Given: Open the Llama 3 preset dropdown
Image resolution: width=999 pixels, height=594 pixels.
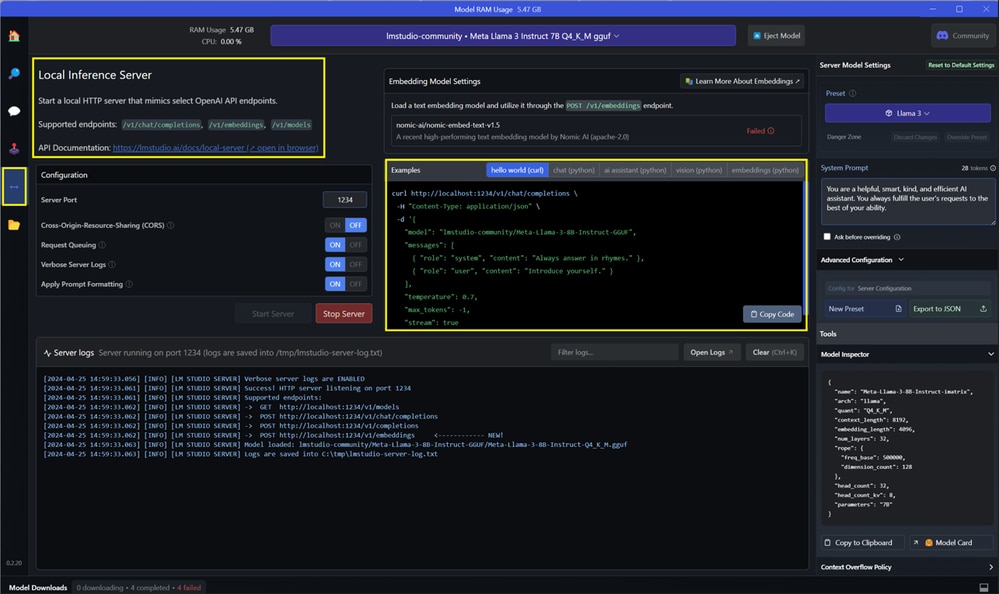Looking at the screenshot, I should click(x=907, y=113).
